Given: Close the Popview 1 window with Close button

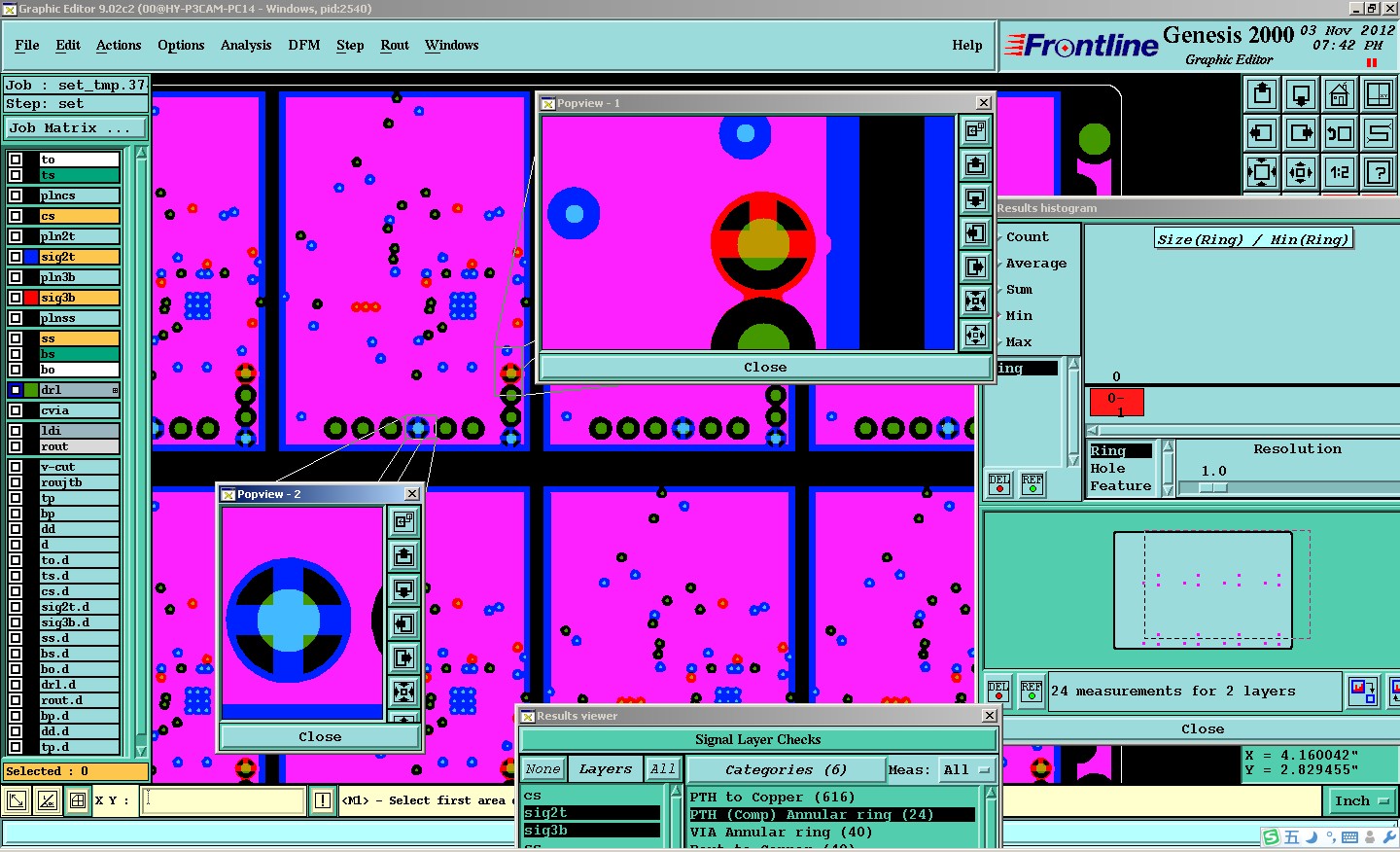Looking at the screenshot, I should click(x=765, y=367).
